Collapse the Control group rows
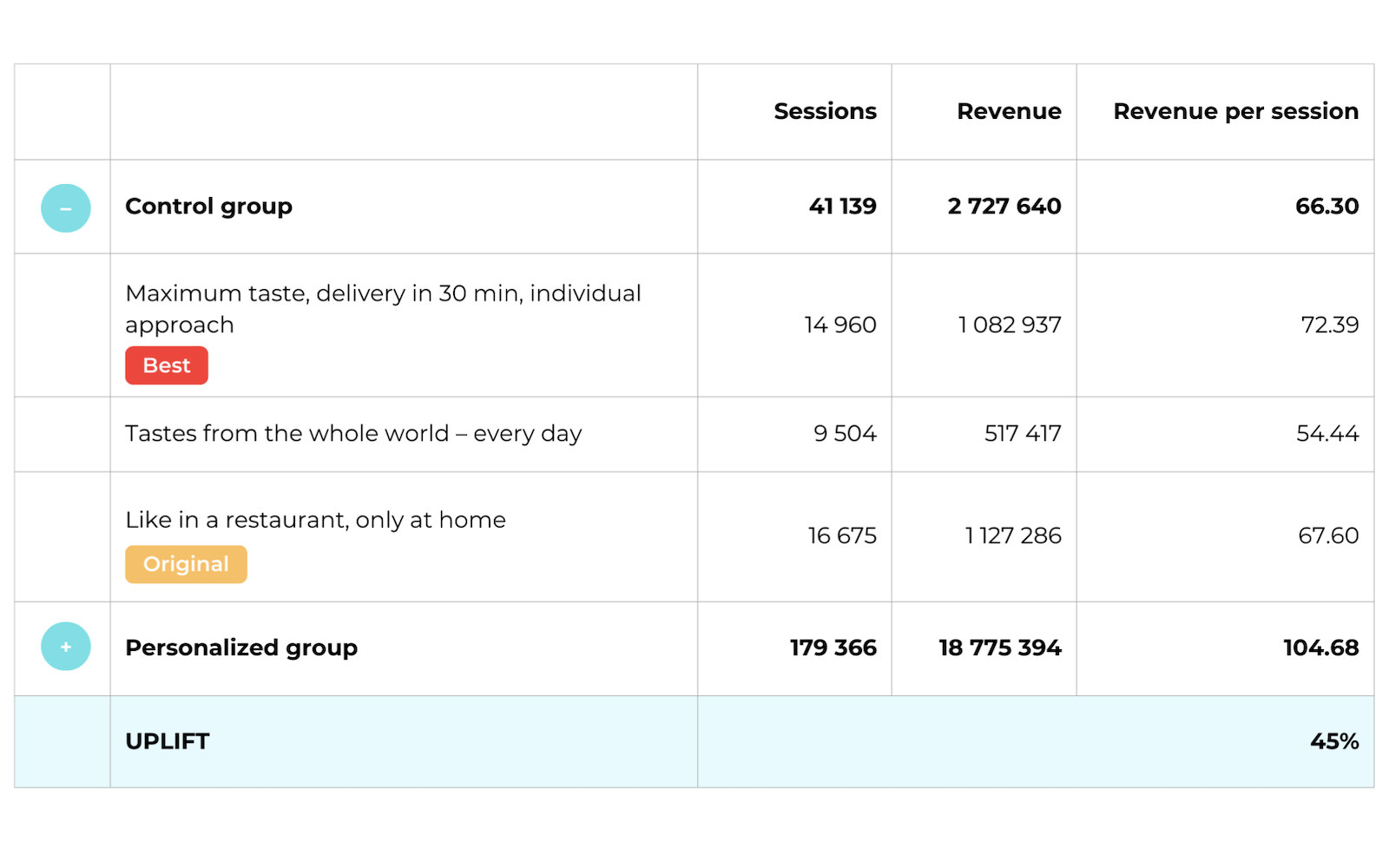1389x868 pixels. [x=66, y=208]
